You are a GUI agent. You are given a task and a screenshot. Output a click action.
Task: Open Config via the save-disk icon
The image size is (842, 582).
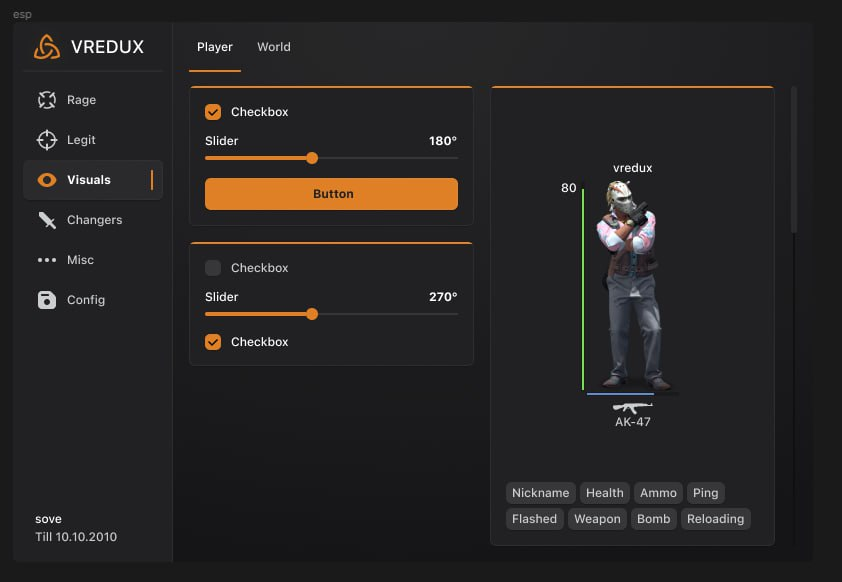tap(47, 300)
